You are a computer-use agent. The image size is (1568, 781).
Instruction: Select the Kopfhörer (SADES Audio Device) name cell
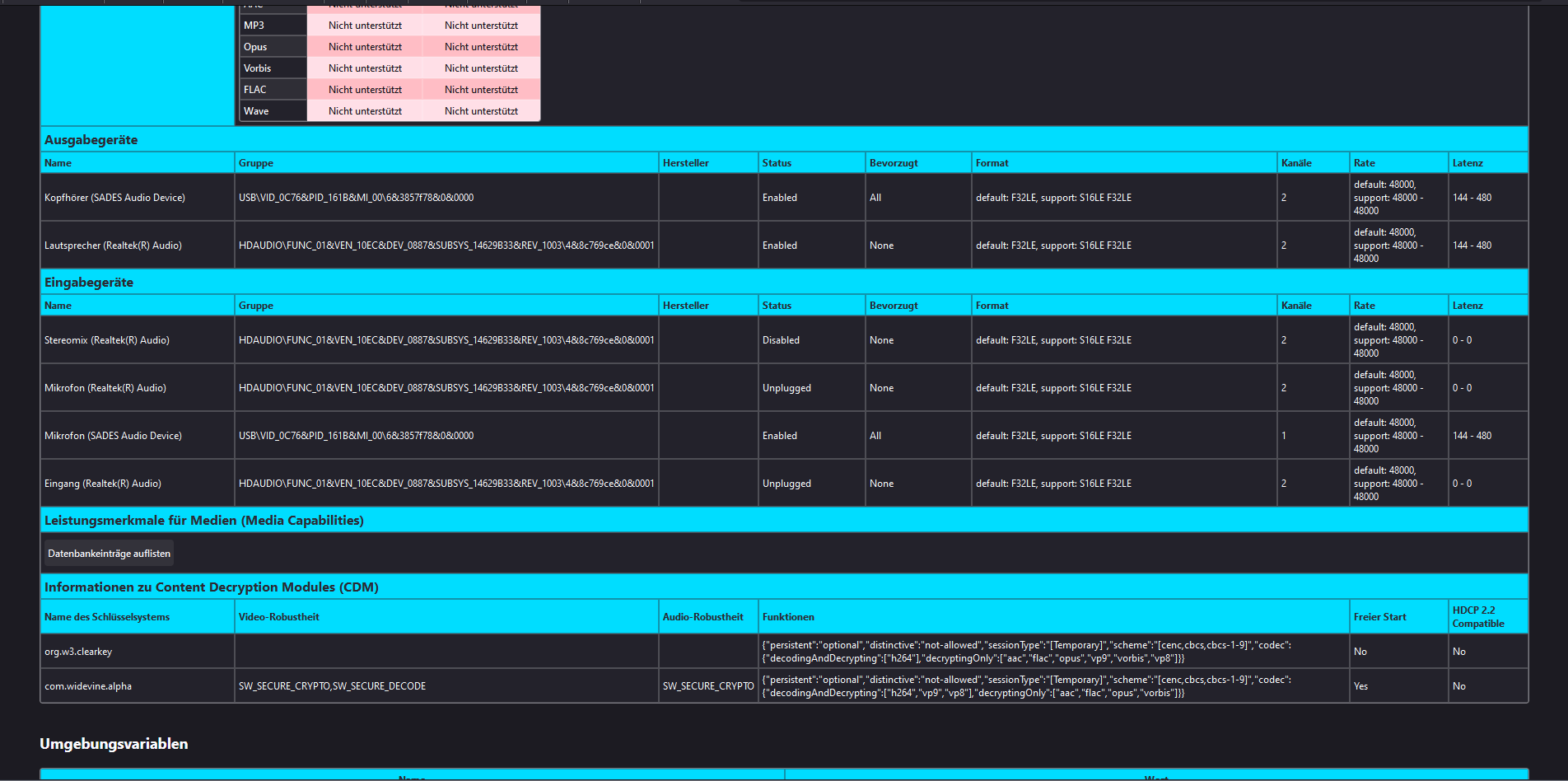pos(114,198)
